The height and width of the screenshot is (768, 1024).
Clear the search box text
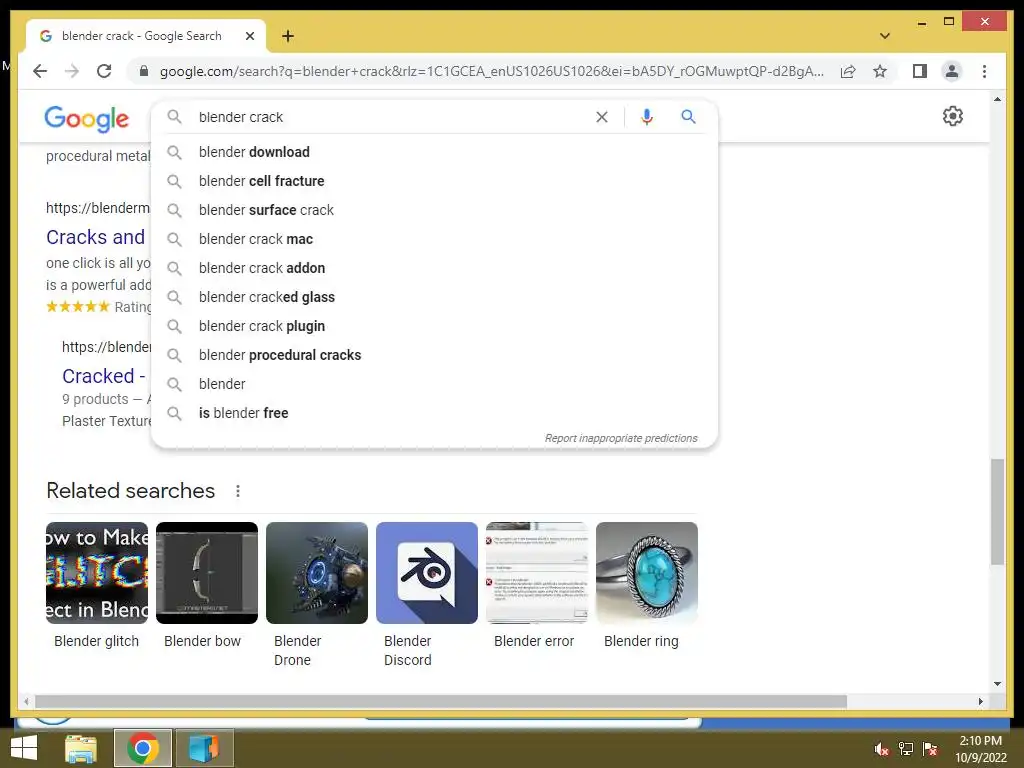tap(601, 117)
